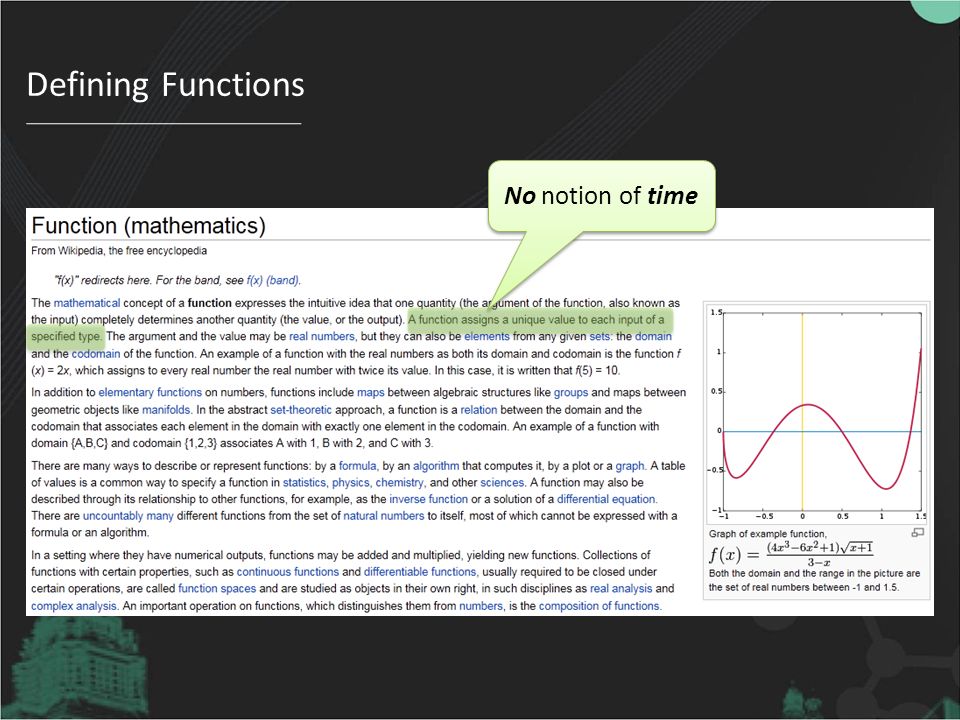Click the 'formula' link

coord(358,465)
